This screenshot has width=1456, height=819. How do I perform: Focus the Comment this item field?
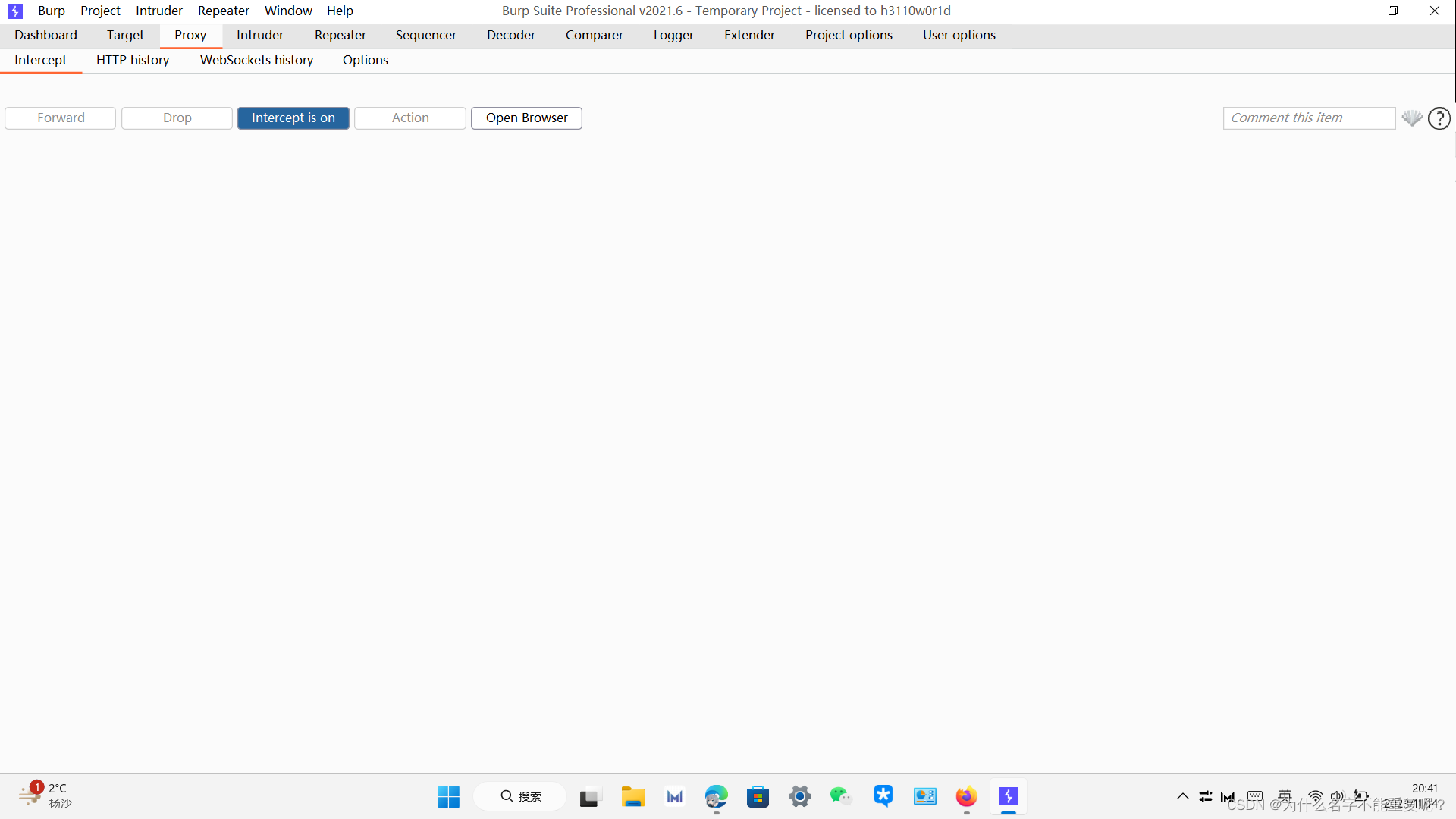[x=1309, y=118]
